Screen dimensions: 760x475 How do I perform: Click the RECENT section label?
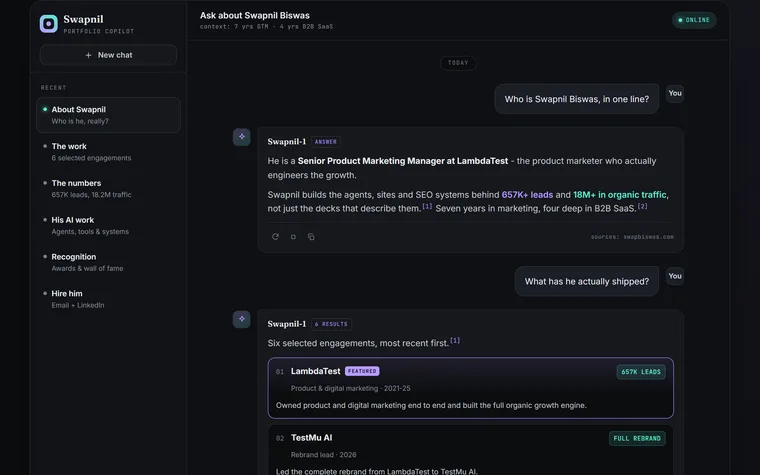53,88
